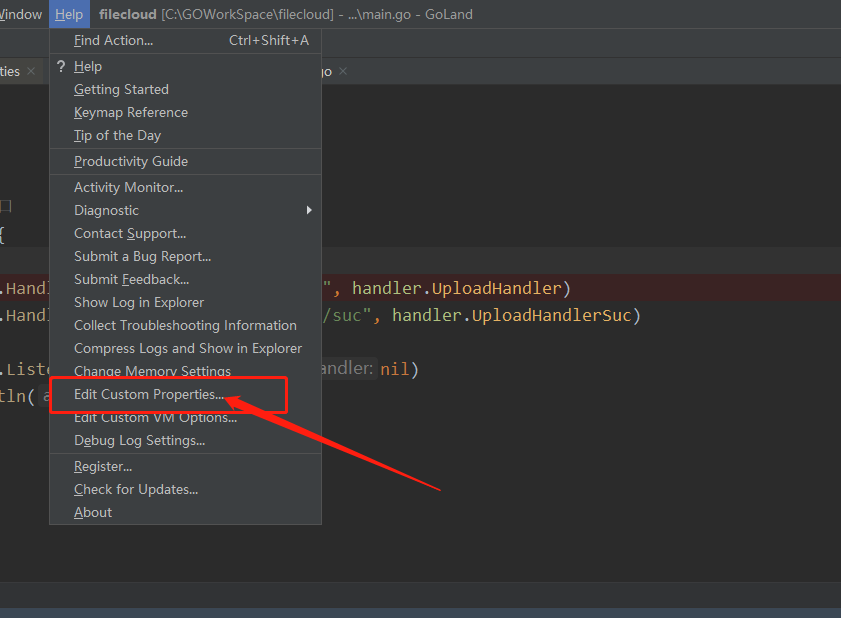Viewport: 841px width, 618px height.
Task: Click the fold marker in editor gutter
Action: tap(6, 206)
